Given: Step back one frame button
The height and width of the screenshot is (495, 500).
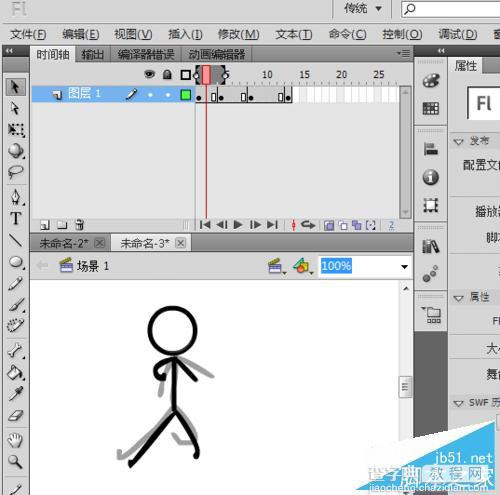Looking at the screenshot, I should [x=222, y=225].
